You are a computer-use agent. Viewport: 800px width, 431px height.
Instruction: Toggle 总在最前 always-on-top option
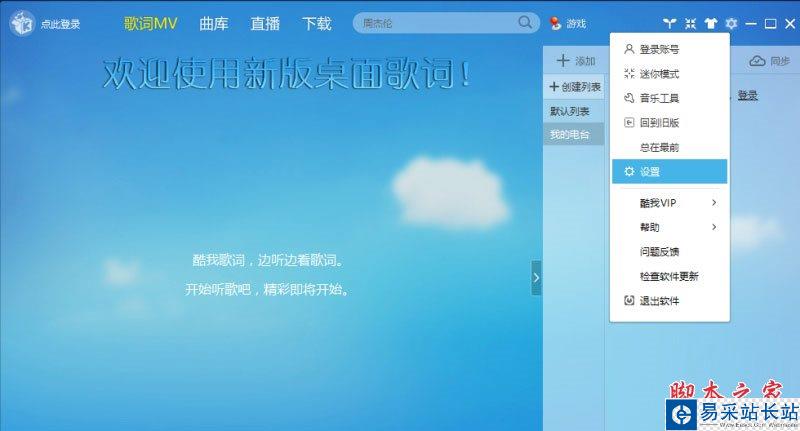670,147
